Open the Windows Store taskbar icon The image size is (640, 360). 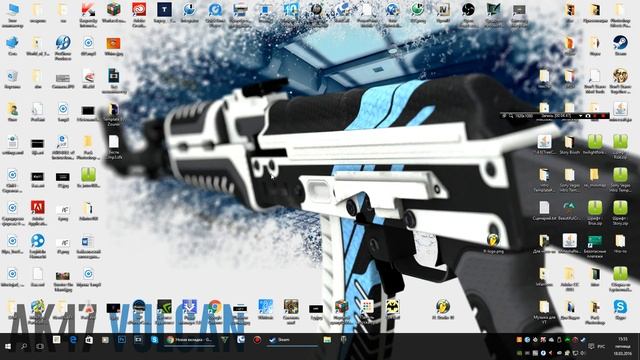pyautogui.click(x=89, y=340)
